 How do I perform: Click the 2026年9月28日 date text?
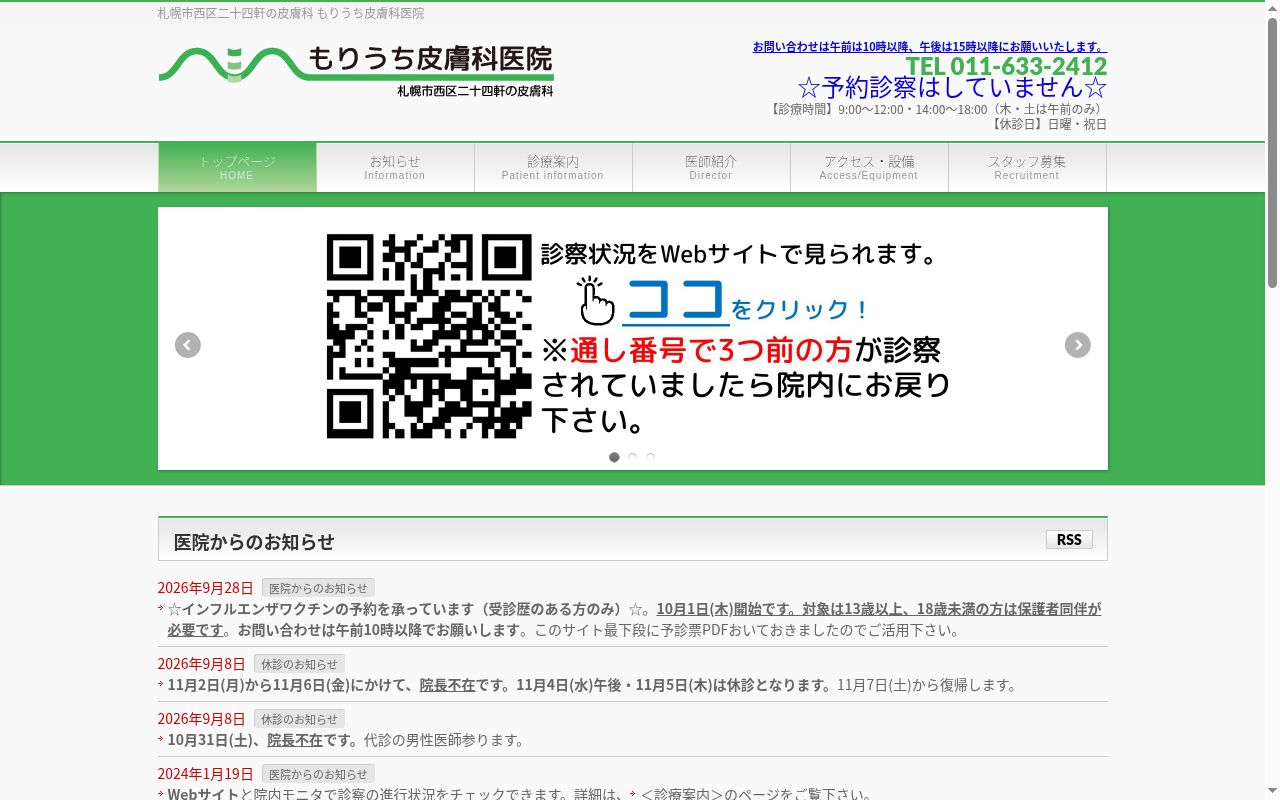click(x=206, y=588)
